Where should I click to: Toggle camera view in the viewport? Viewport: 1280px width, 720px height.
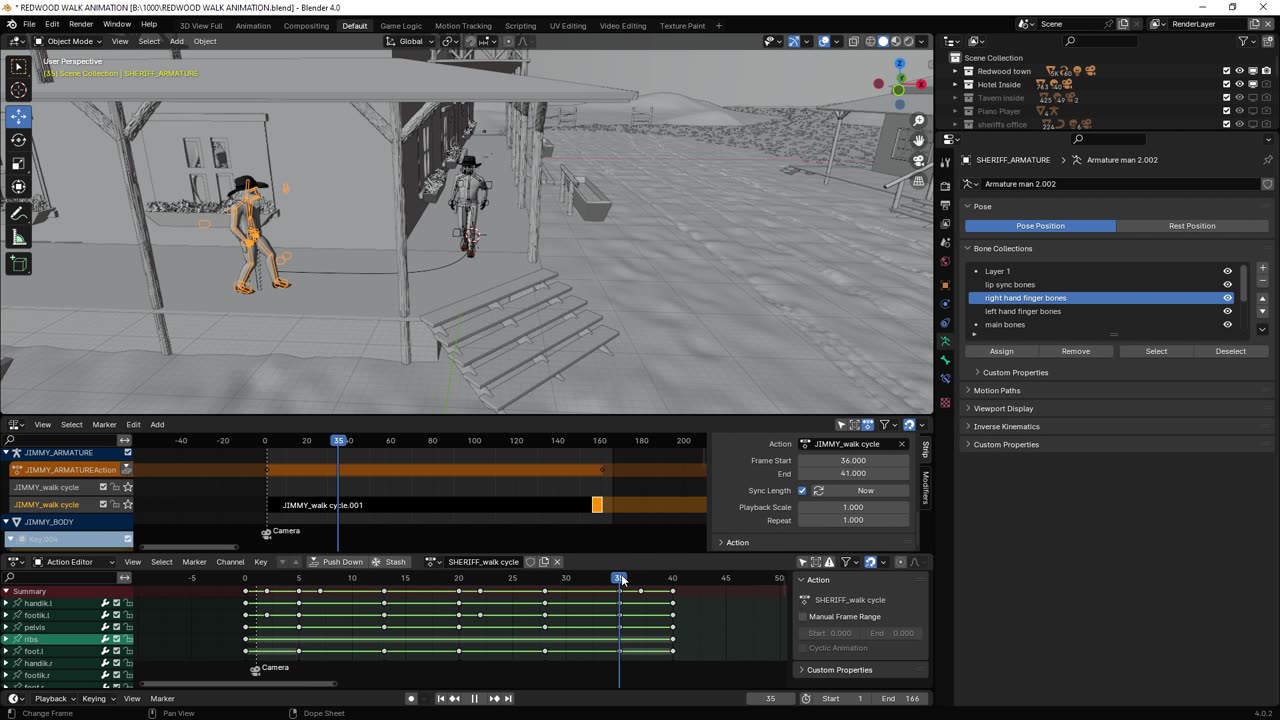pos(918,161)
